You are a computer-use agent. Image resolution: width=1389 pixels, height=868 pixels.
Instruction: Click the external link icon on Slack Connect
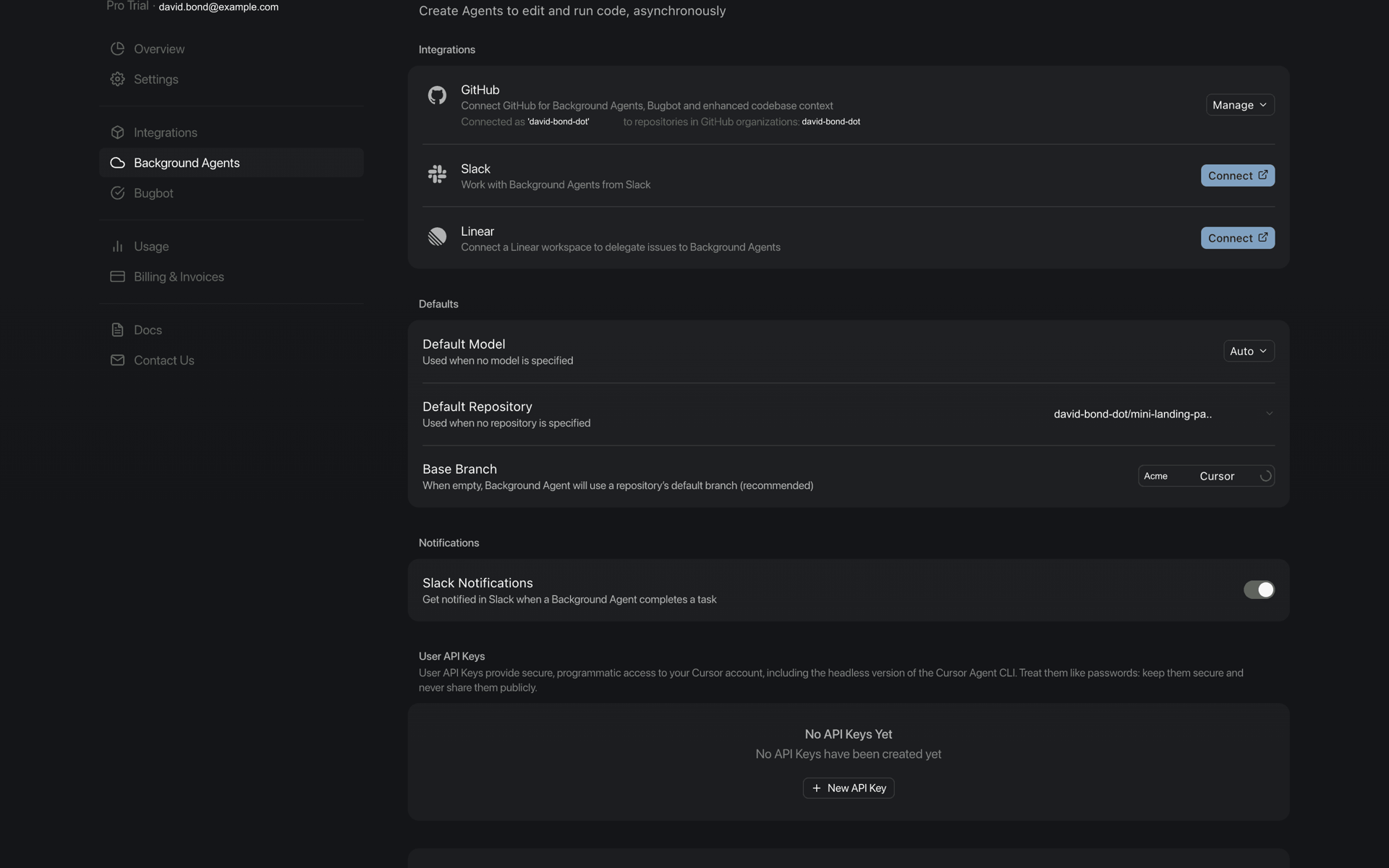pyautogui.click(x=1263, y=174)
